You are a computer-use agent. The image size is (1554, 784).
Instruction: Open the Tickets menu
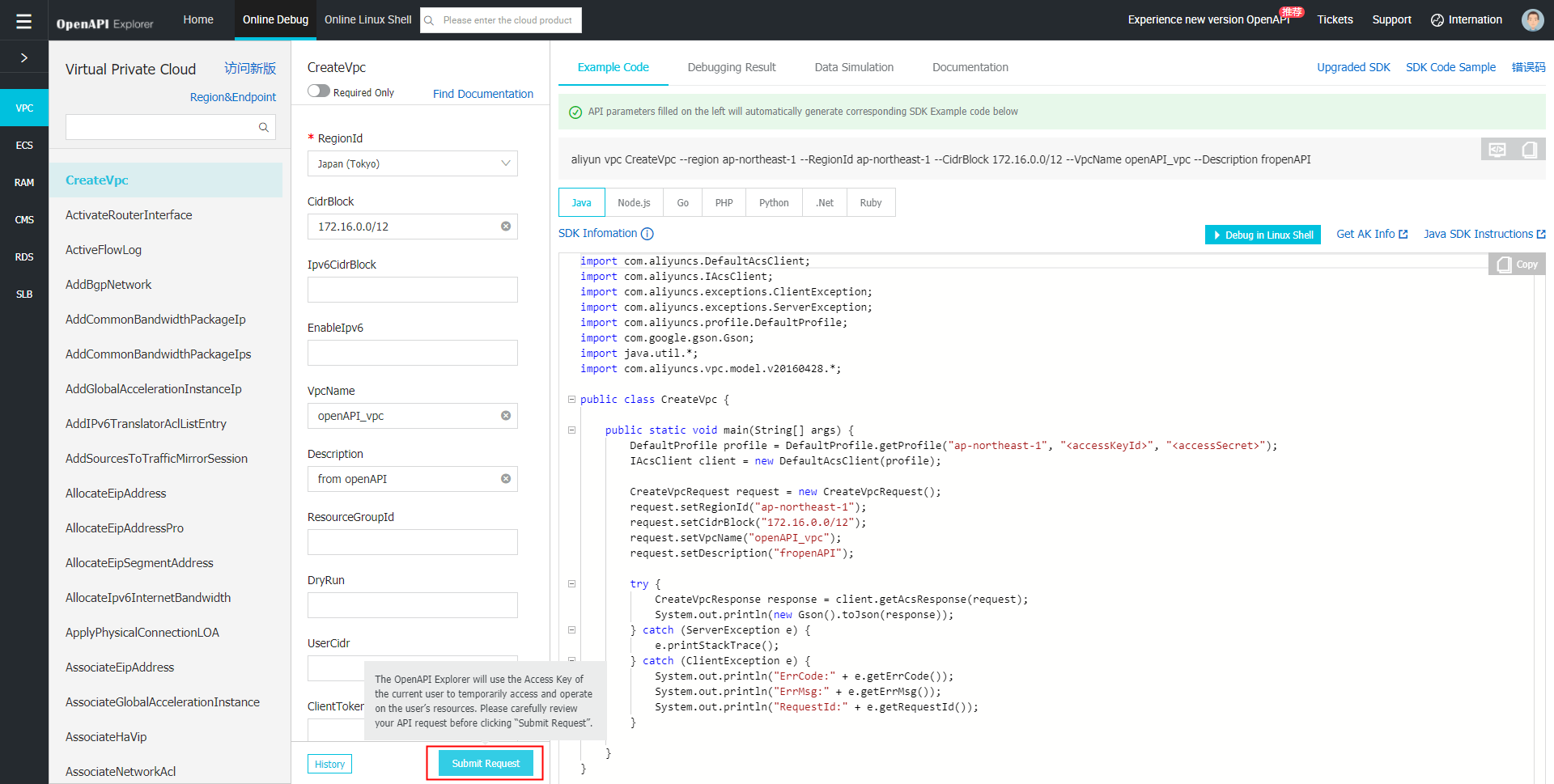[x=1335, y=19]
